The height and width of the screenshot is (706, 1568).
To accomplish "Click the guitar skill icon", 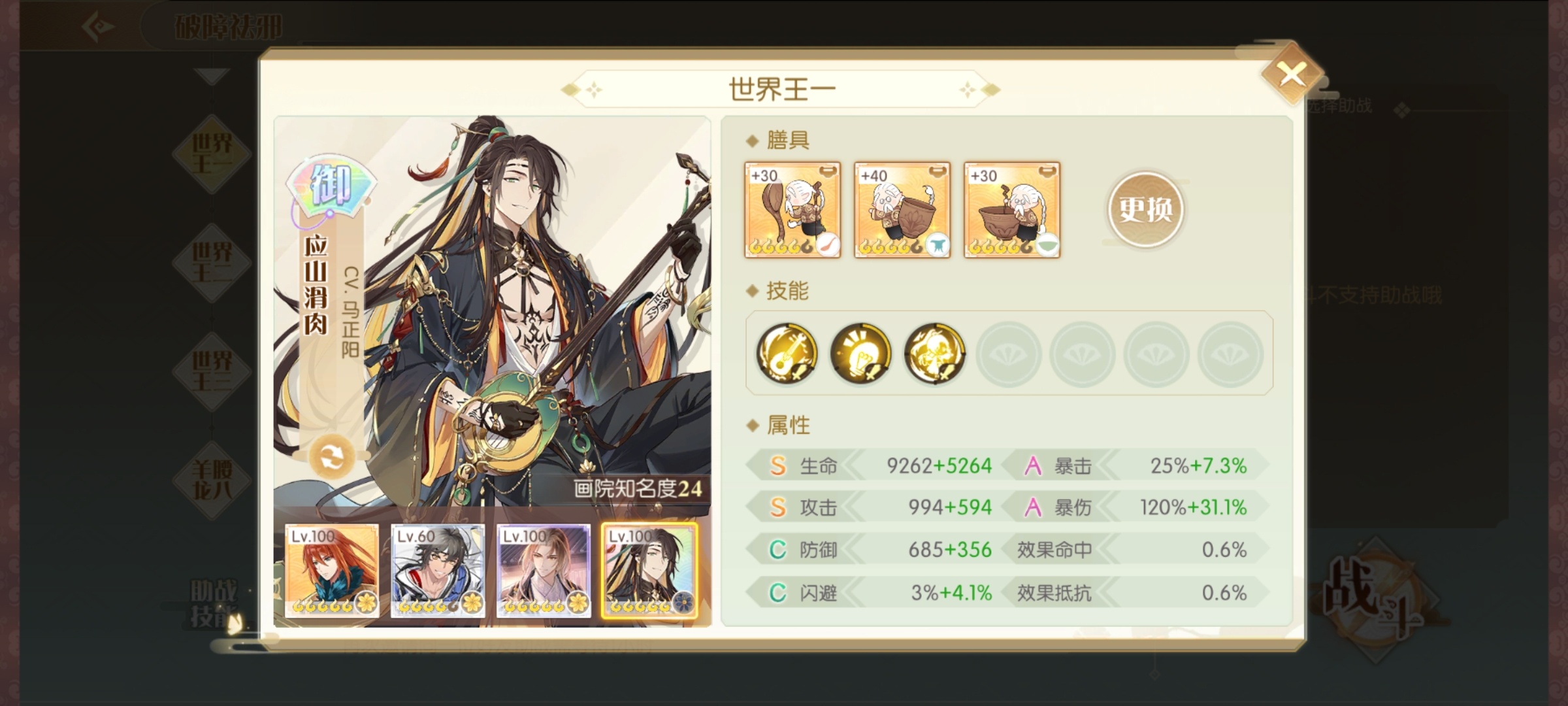I will [787, 353].
